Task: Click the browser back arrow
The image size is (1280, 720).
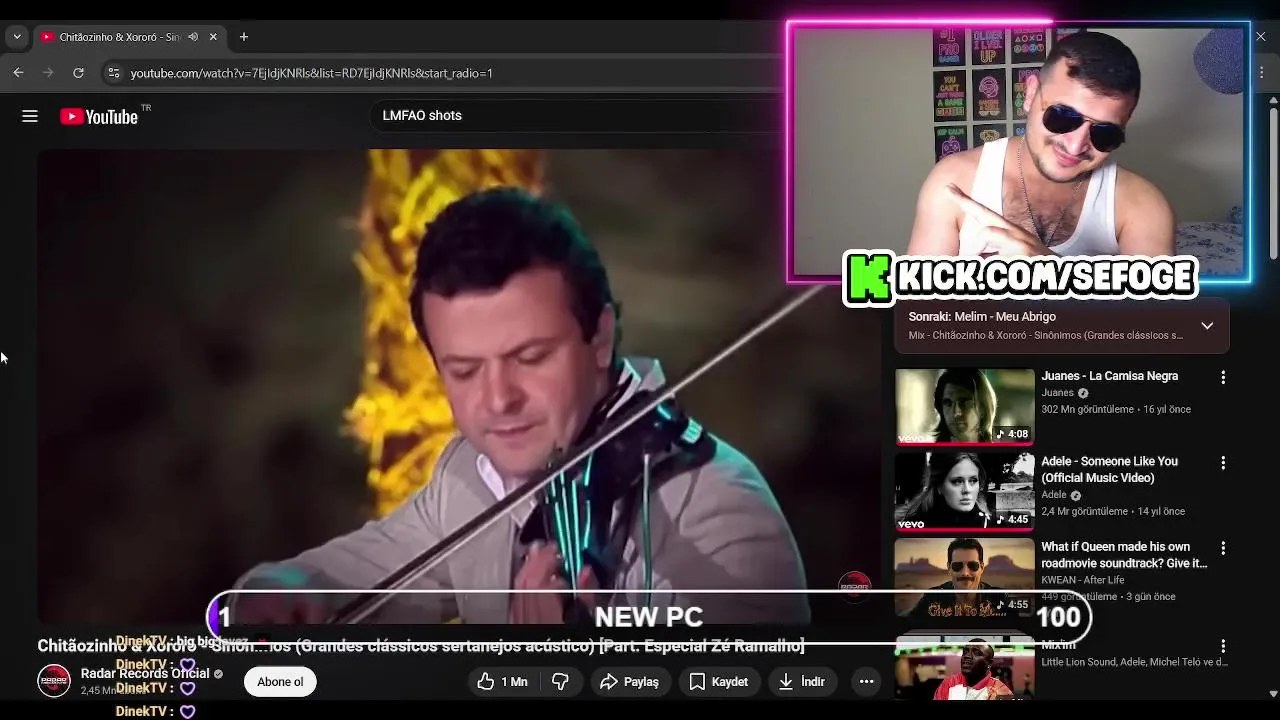Action: (18, 73)
